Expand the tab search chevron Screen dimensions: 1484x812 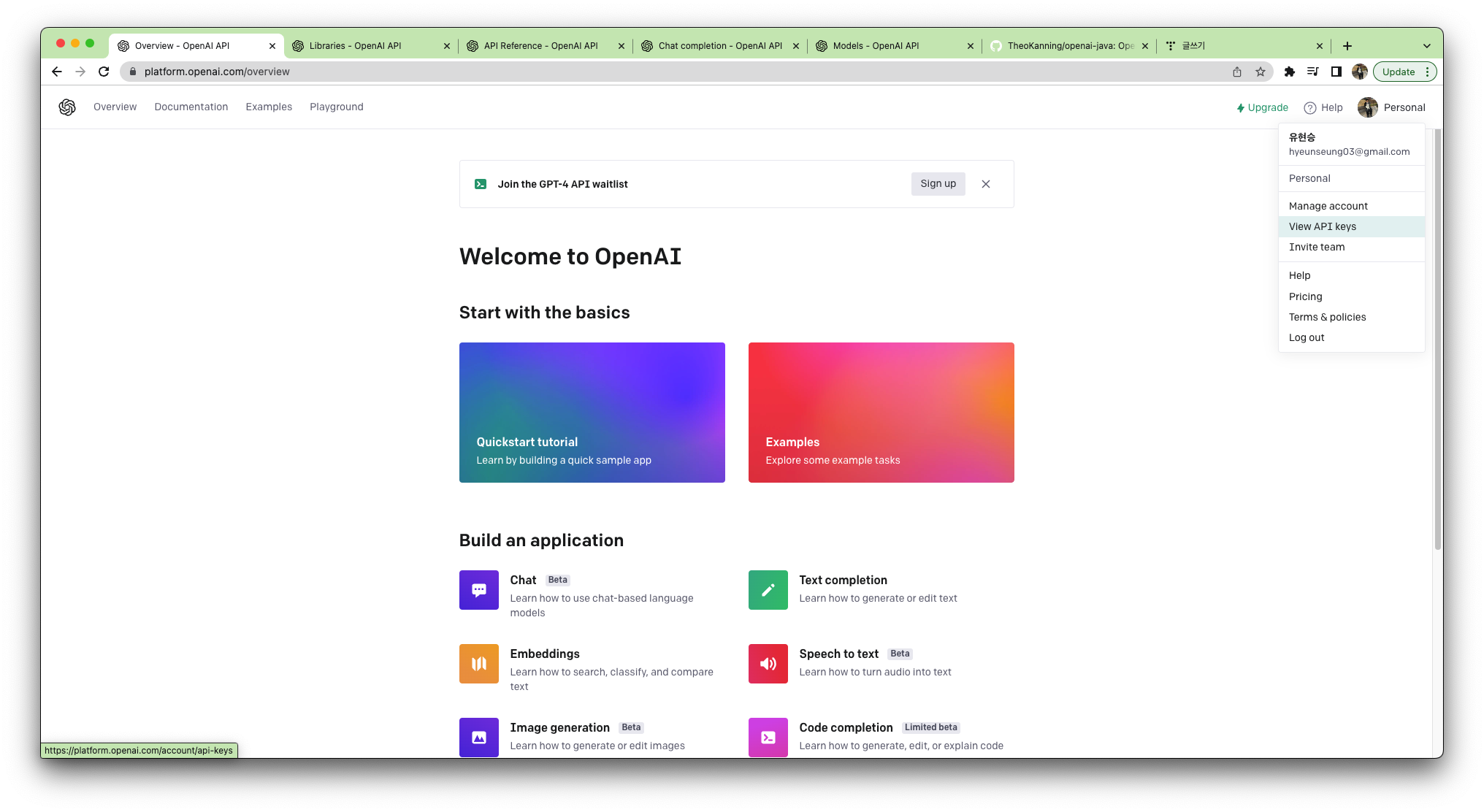1426,46
